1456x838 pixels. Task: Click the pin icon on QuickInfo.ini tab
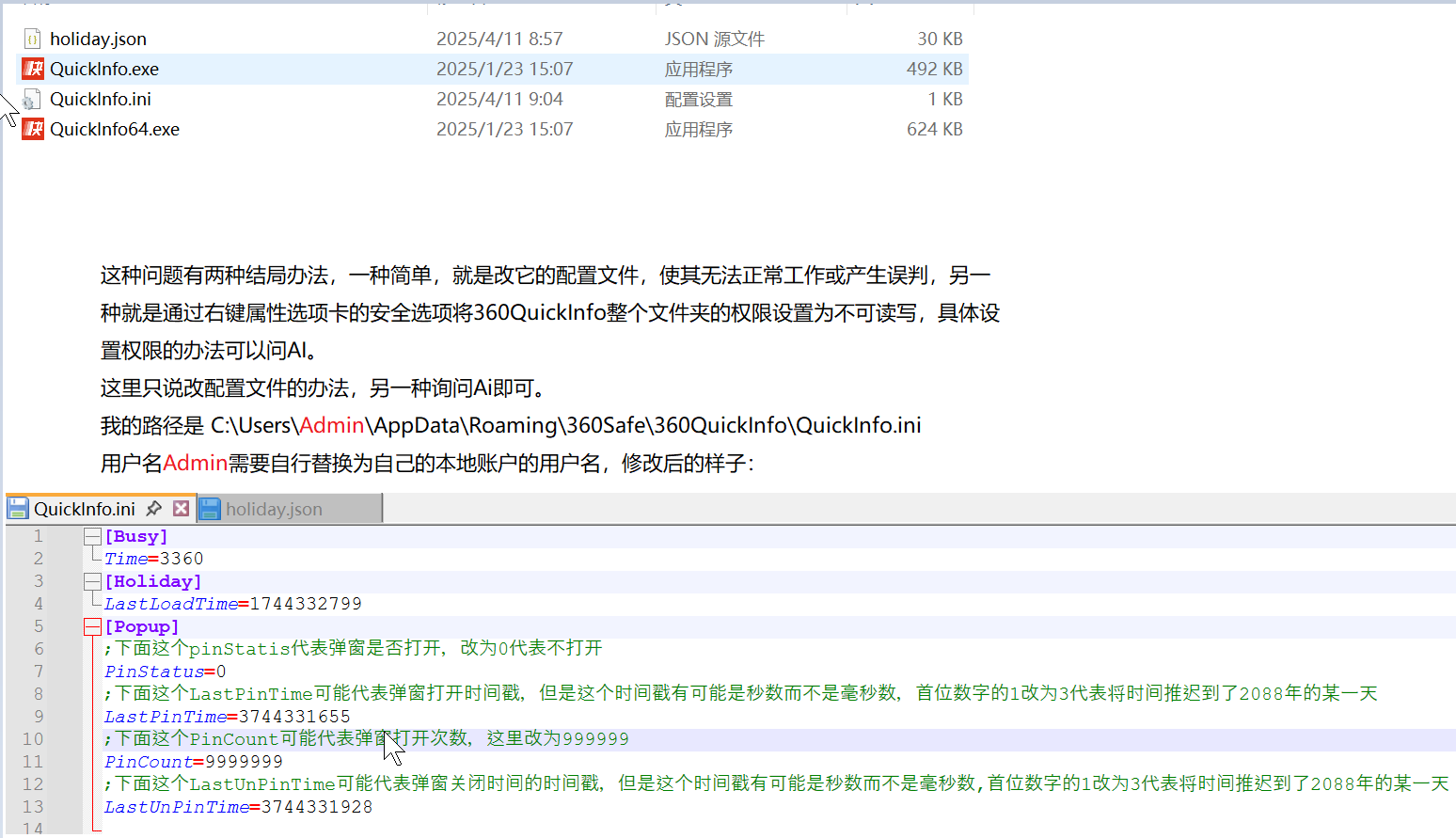coord(154,509)
